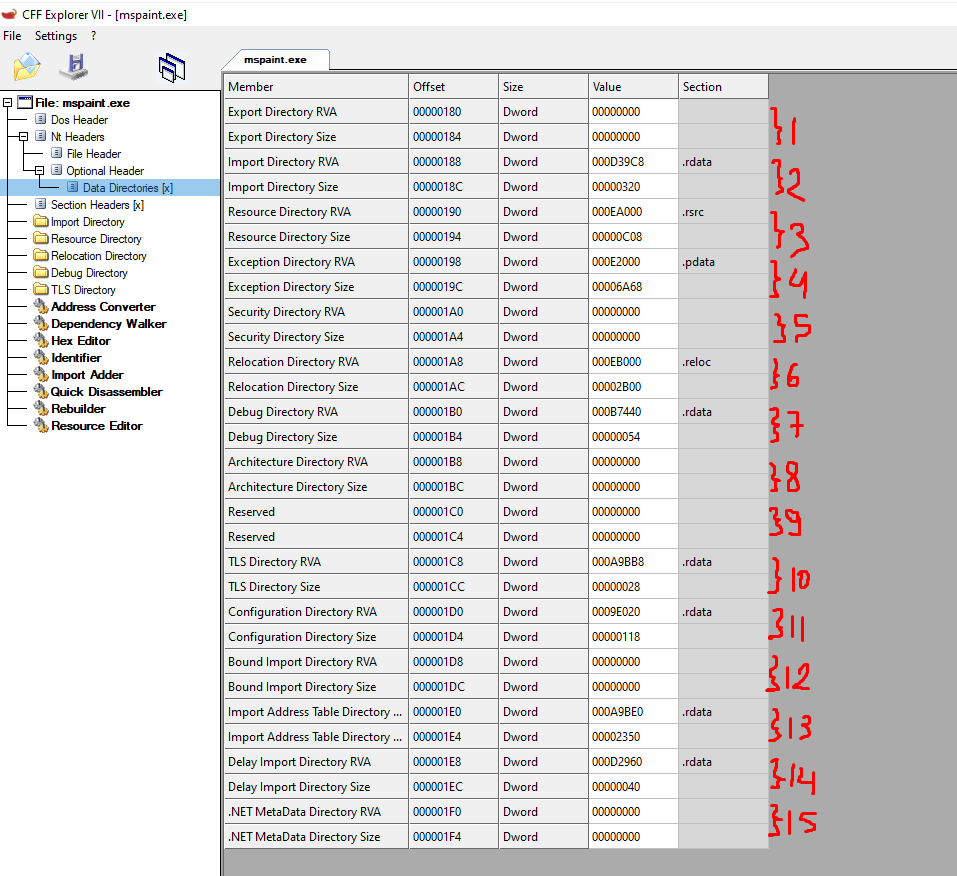
Task: Click the Resource Directory folder icon
Action: [41, 239]
